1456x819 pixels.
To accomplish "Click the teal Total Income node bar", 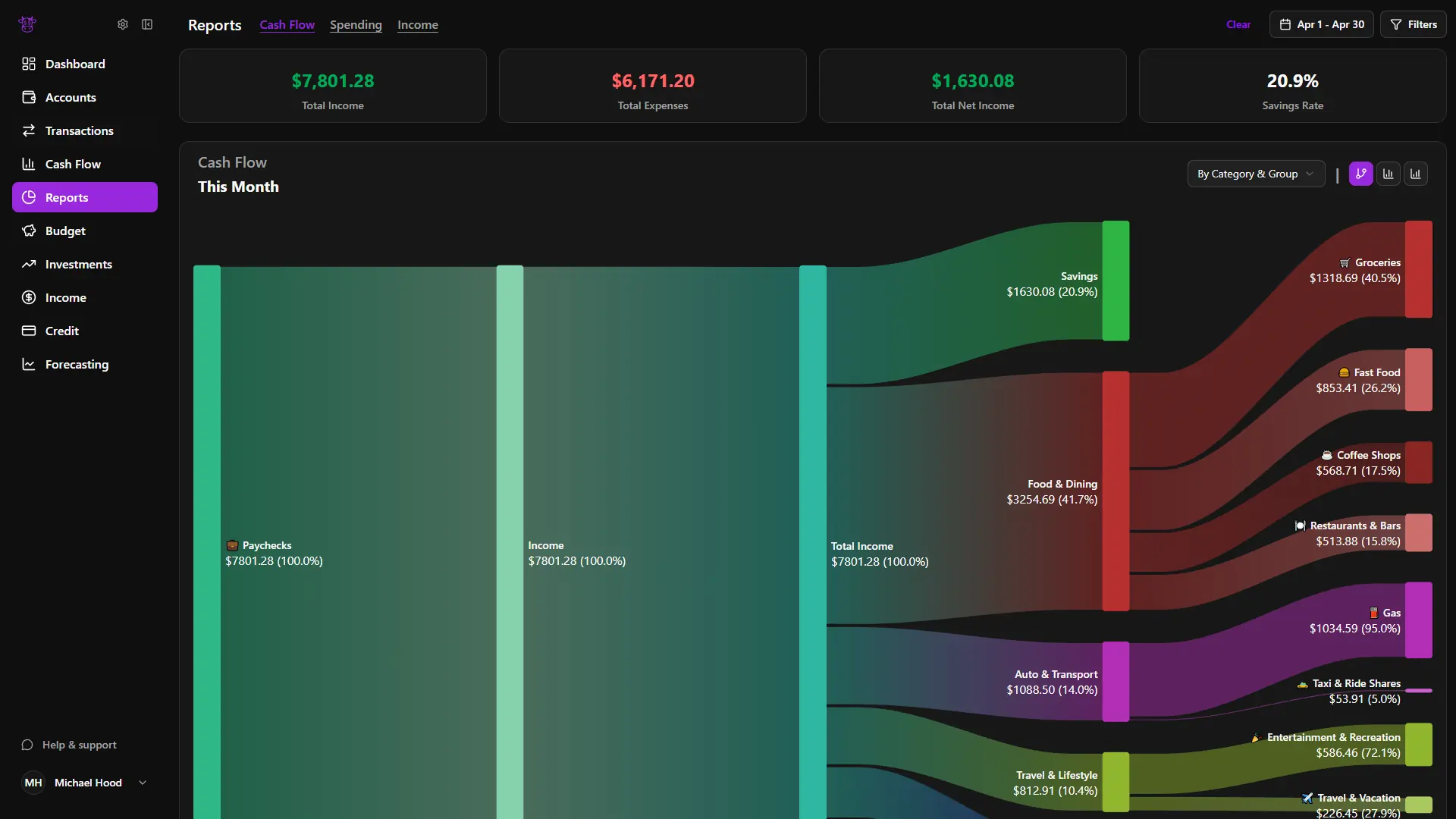I will click(813, 541).
